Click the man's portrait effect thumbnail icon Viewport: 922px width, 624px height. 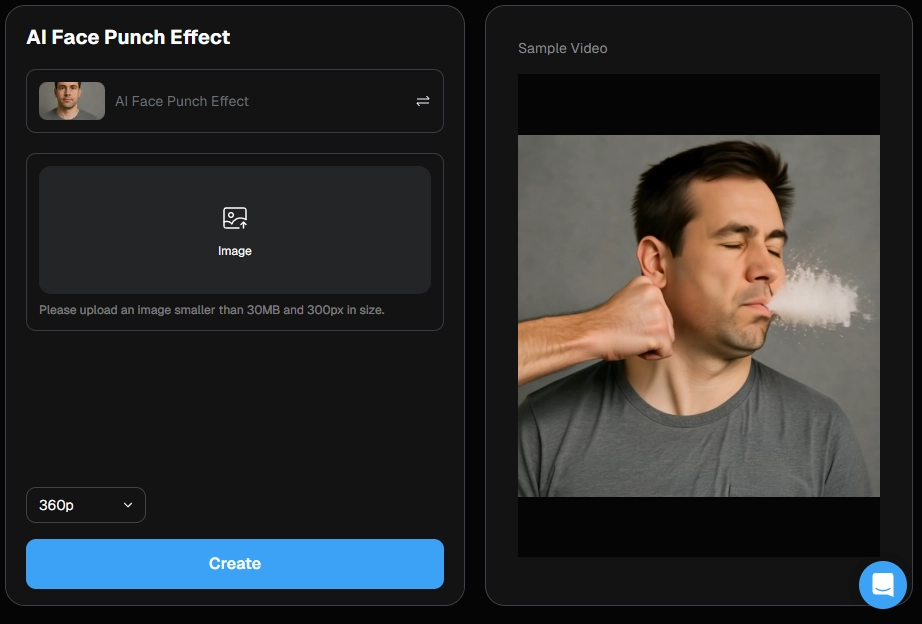click(71, 101)
